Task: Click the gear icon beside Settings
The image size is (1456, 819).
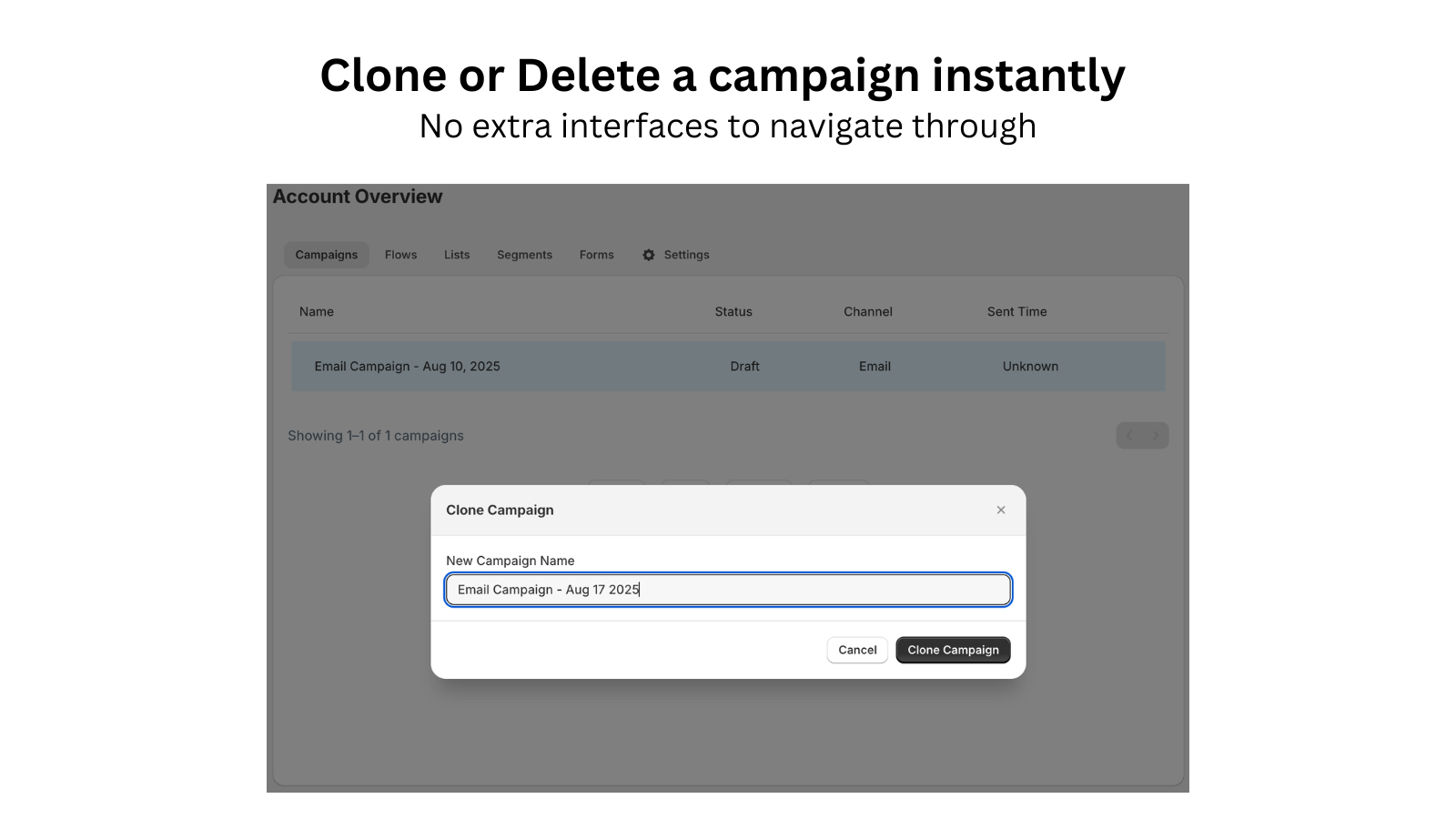Action: click(x=648, y=255)
